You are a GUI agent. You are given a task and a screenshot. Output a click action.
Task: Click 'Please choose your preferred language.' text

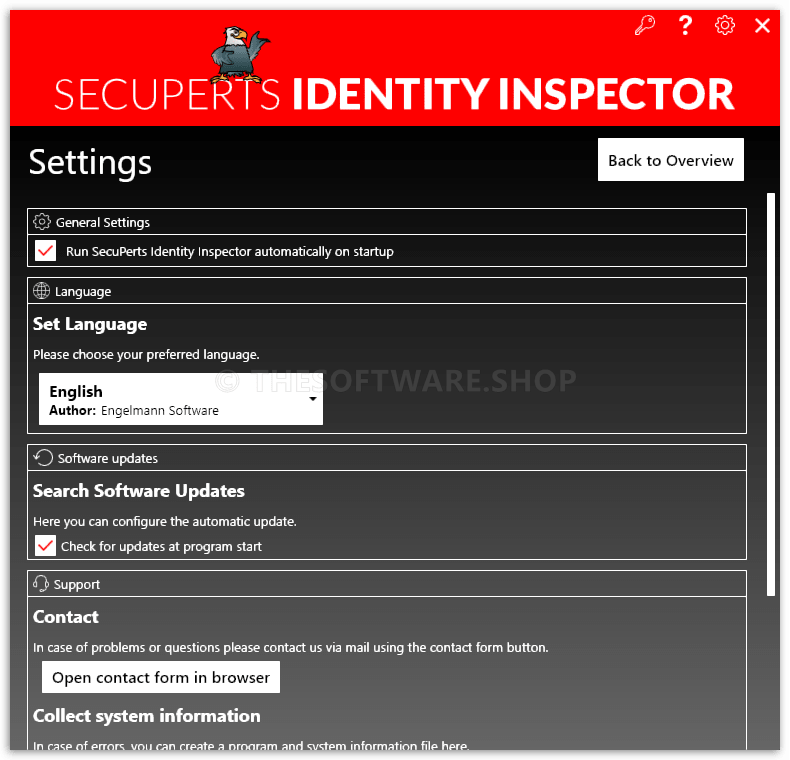[146, 355]
